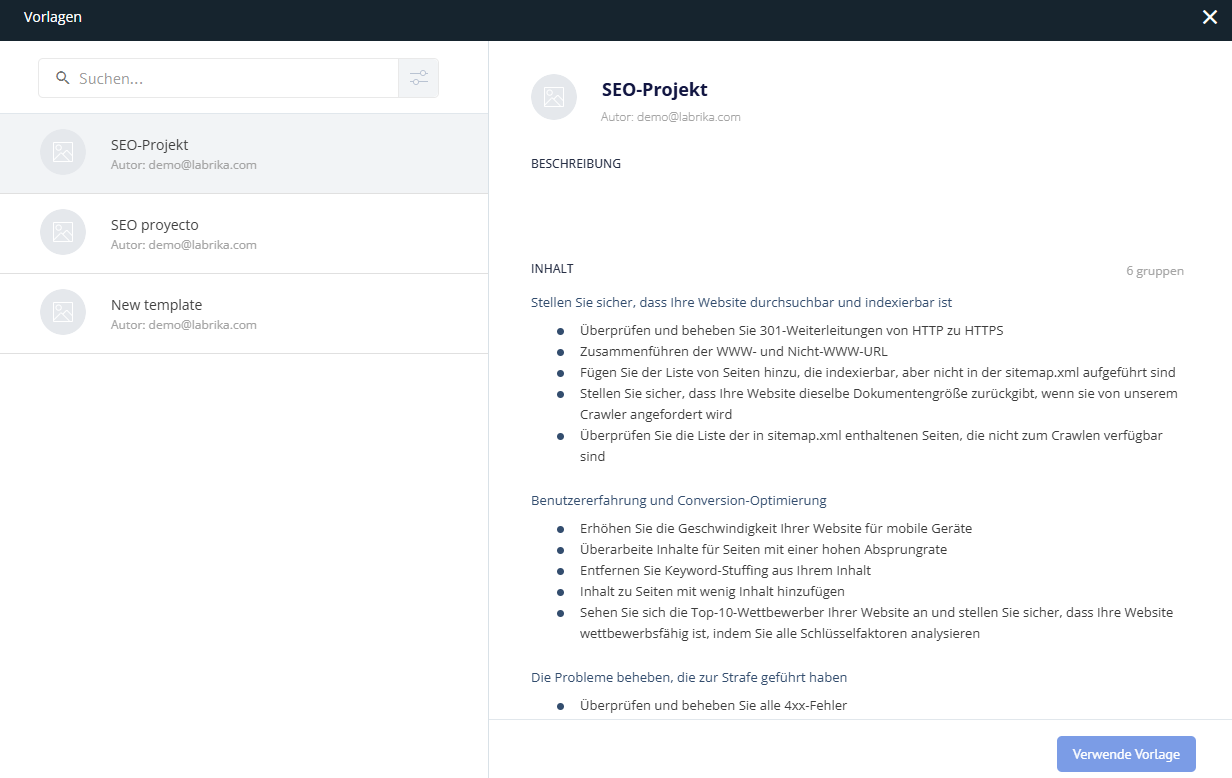This screenshot has width=1232, height=778.
Task: Click the SEO-Projekt heading in detail pane
Action: tap(654, 90)
